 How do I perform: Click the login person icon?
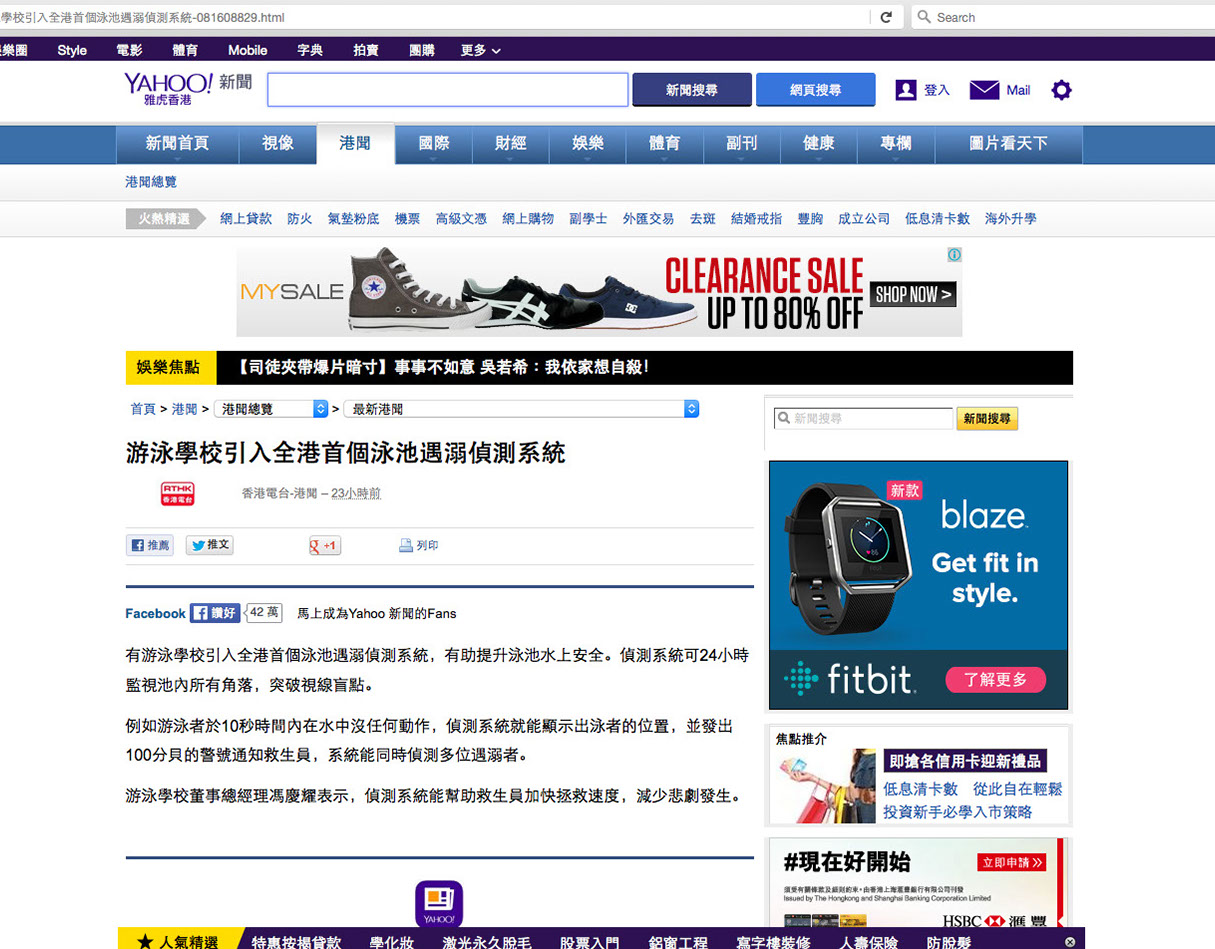click(x=906, y=90)
